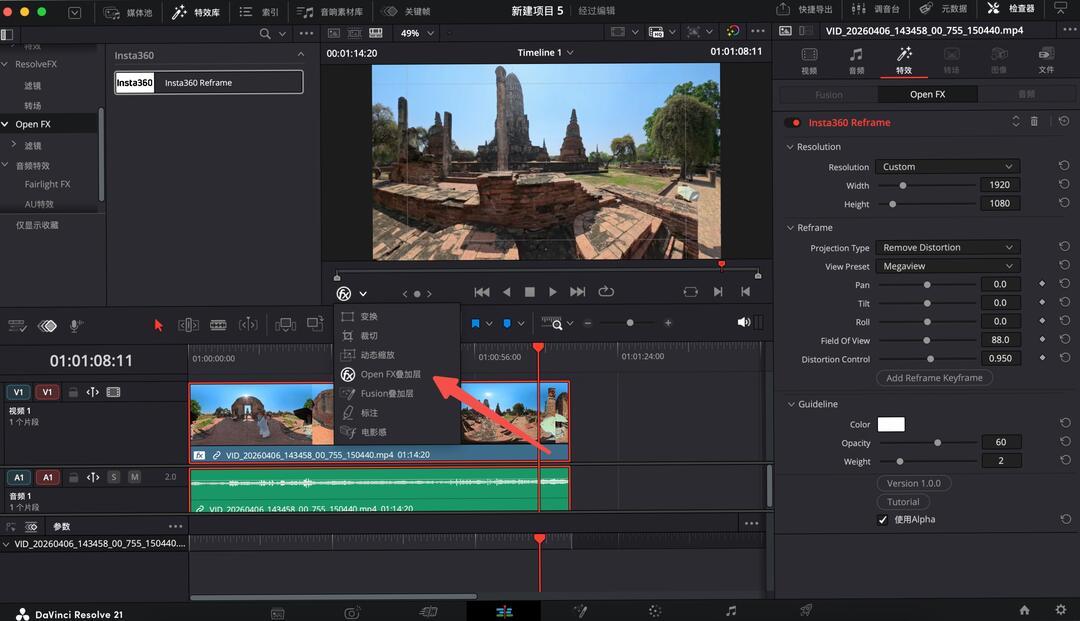Open project settings gear icon
Viewport: 1080px width, 621px height.
[1061, 610]
